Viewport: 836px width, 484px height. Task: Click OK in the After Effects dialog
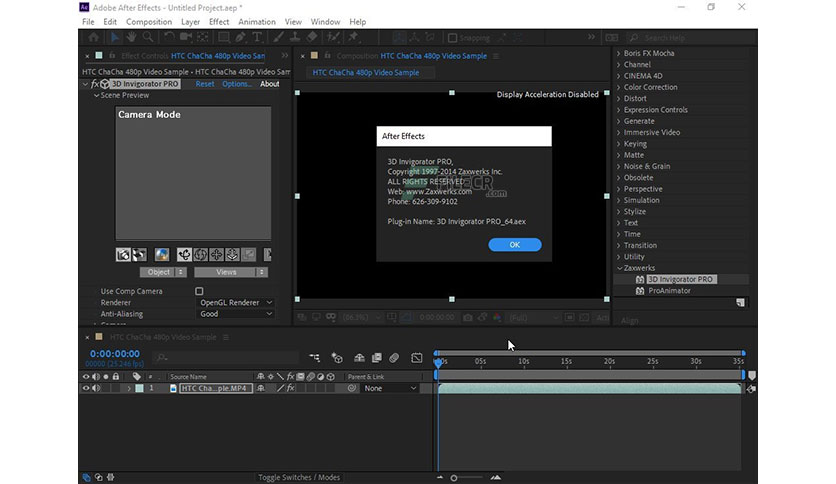(x=515, y=245)
